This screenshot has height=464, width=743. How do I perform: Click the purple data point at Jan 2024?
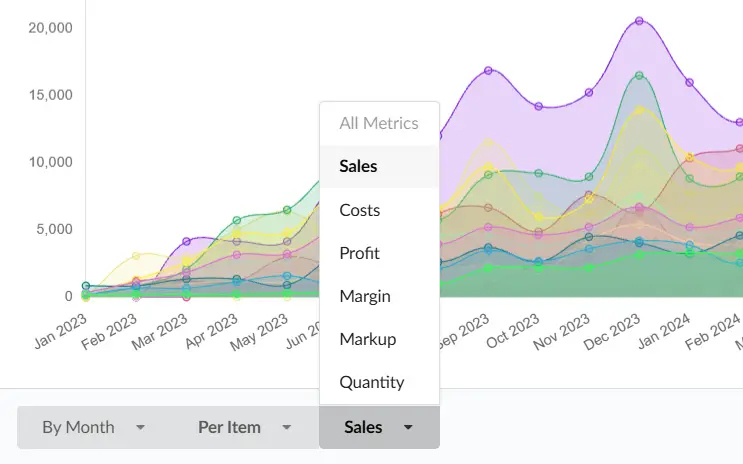690,82
